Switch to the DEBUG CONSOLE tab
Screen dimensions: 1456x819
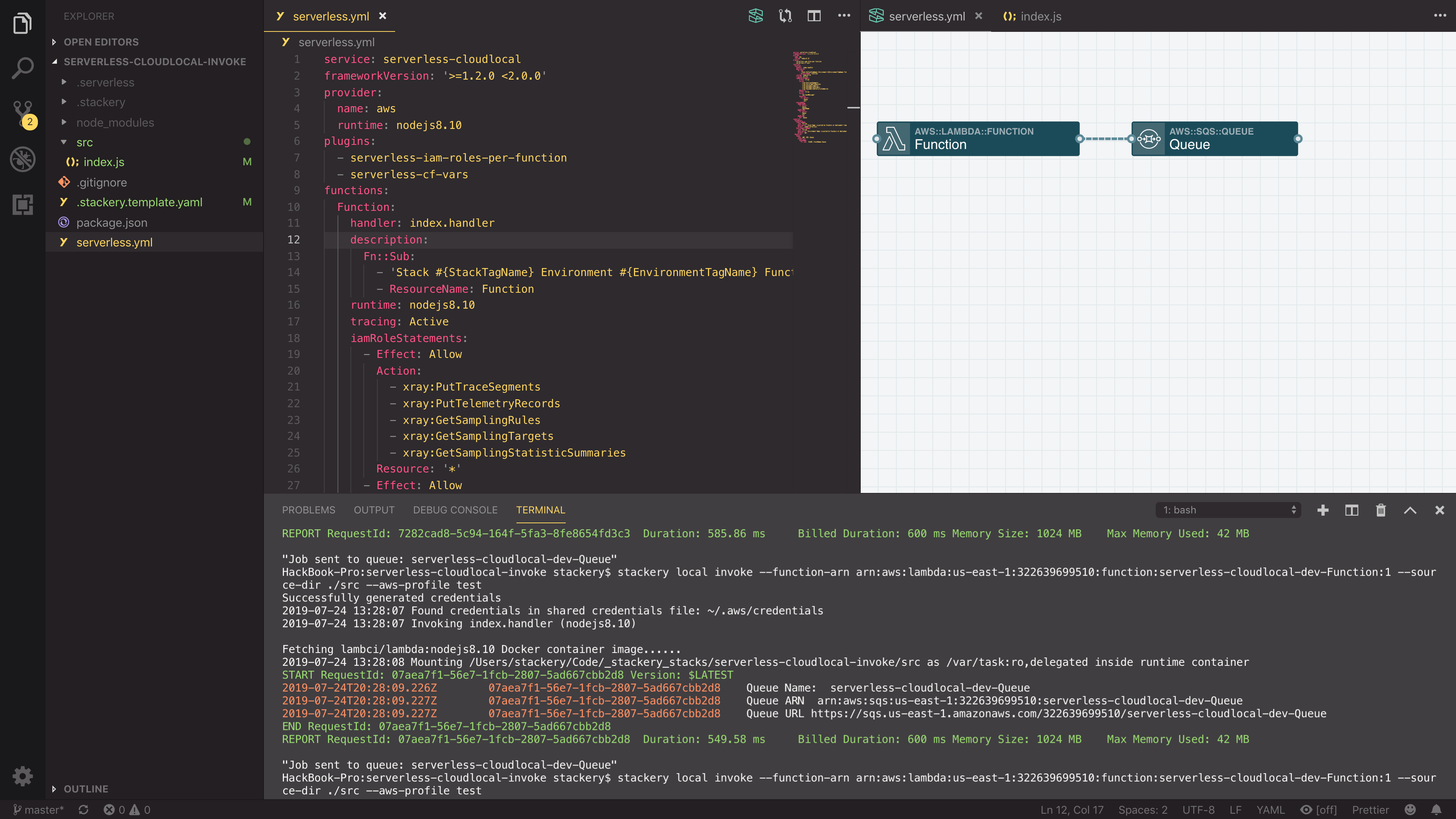[455, 510]
